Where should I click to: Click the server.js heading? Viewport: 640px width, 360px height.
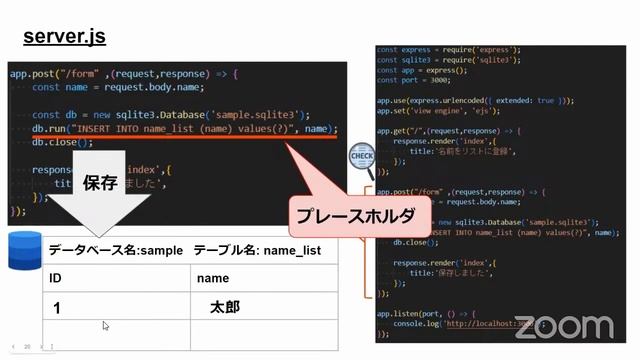pyautogui.click(x=64, y=36)
